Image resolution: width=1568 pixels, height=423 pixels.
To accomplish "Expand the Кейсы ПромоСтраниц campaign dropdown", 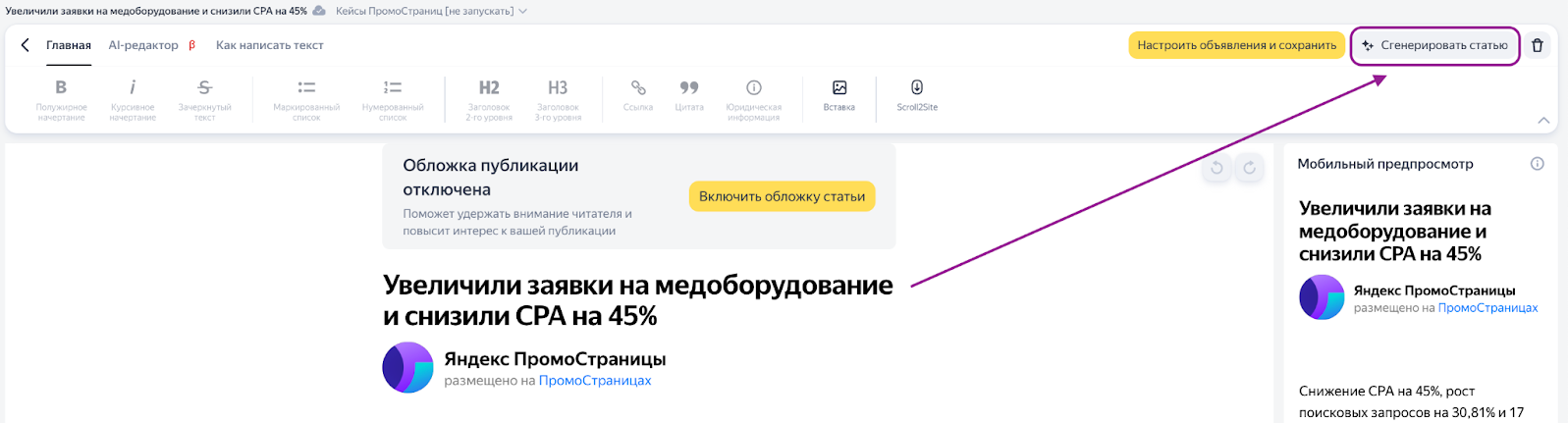I will (431, 11).
